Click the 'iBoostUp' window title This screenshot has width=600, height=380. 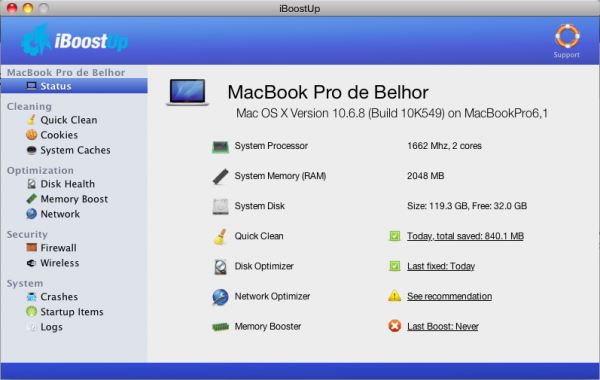pos(300,8)
